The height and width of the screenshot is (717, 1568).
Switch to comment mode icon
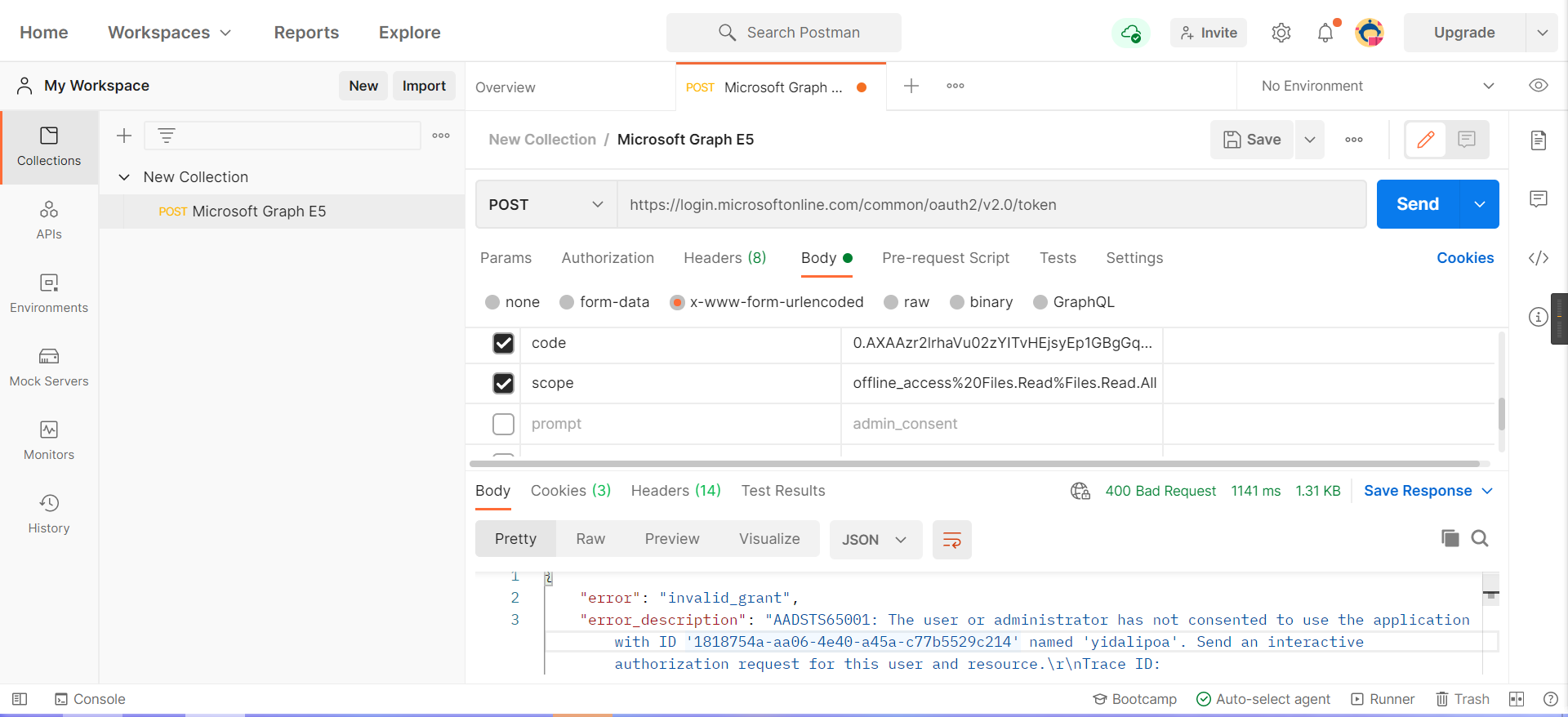1467,140
